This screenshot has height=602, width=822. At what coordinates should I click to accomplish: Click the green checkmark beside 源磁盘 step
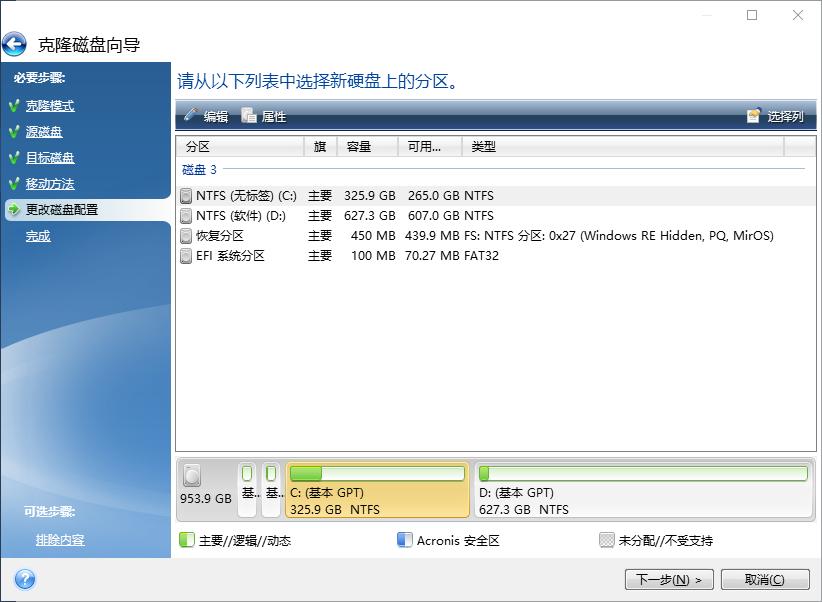click(15, 132)
